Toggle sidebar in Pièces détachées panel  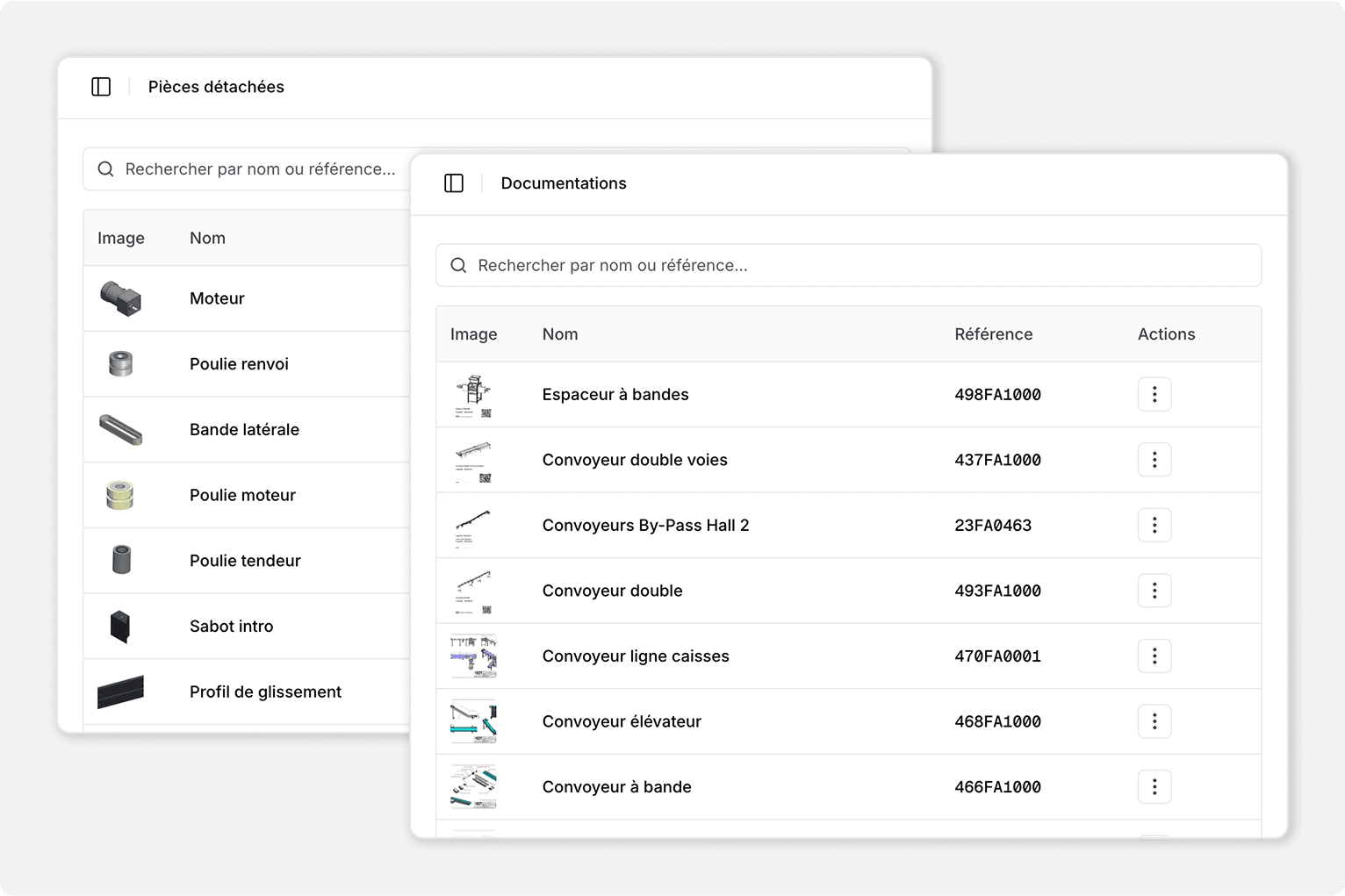[x=101, y=87]
